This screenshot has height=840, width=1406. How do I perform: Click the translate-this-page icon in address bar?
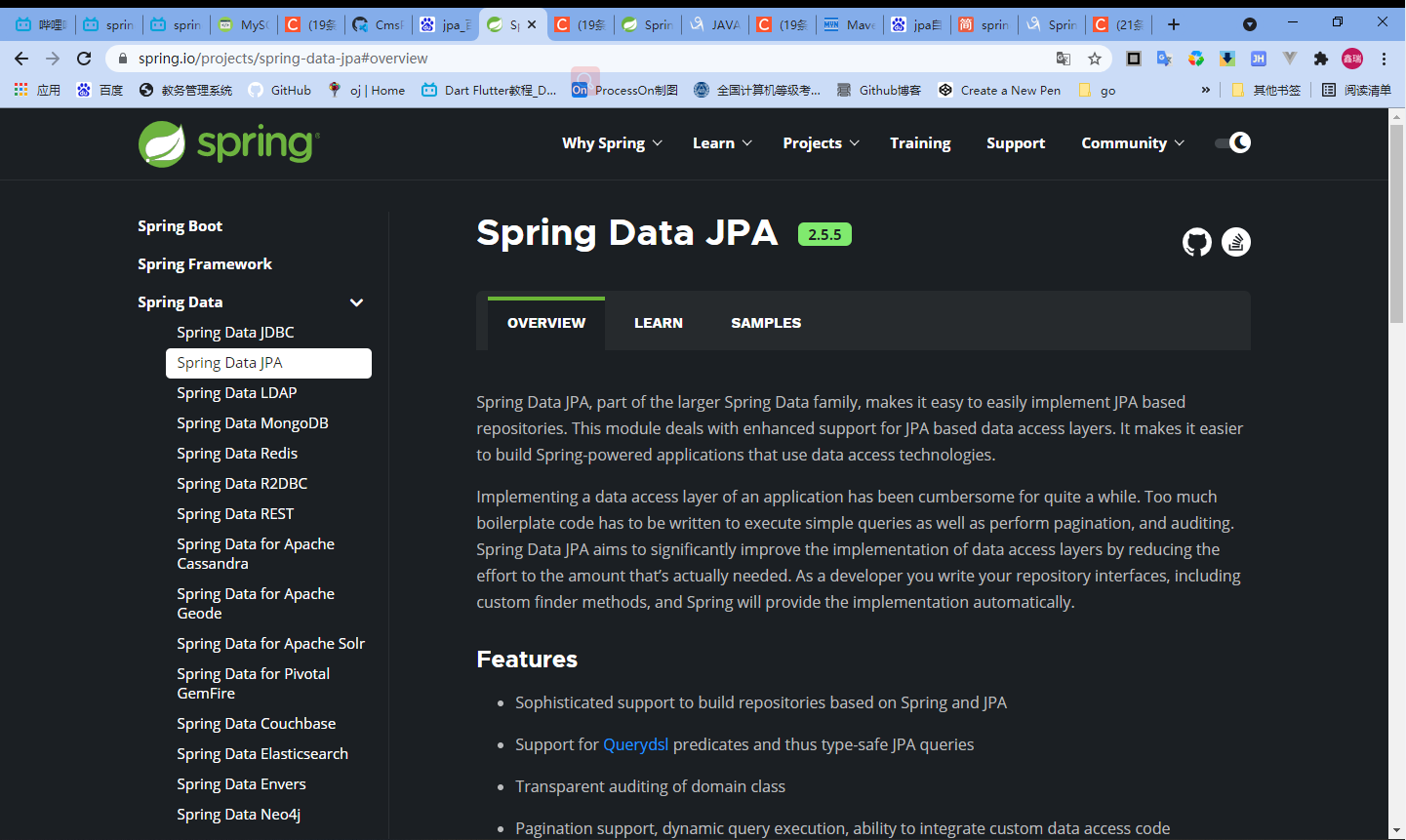(x=1064, y=59)
